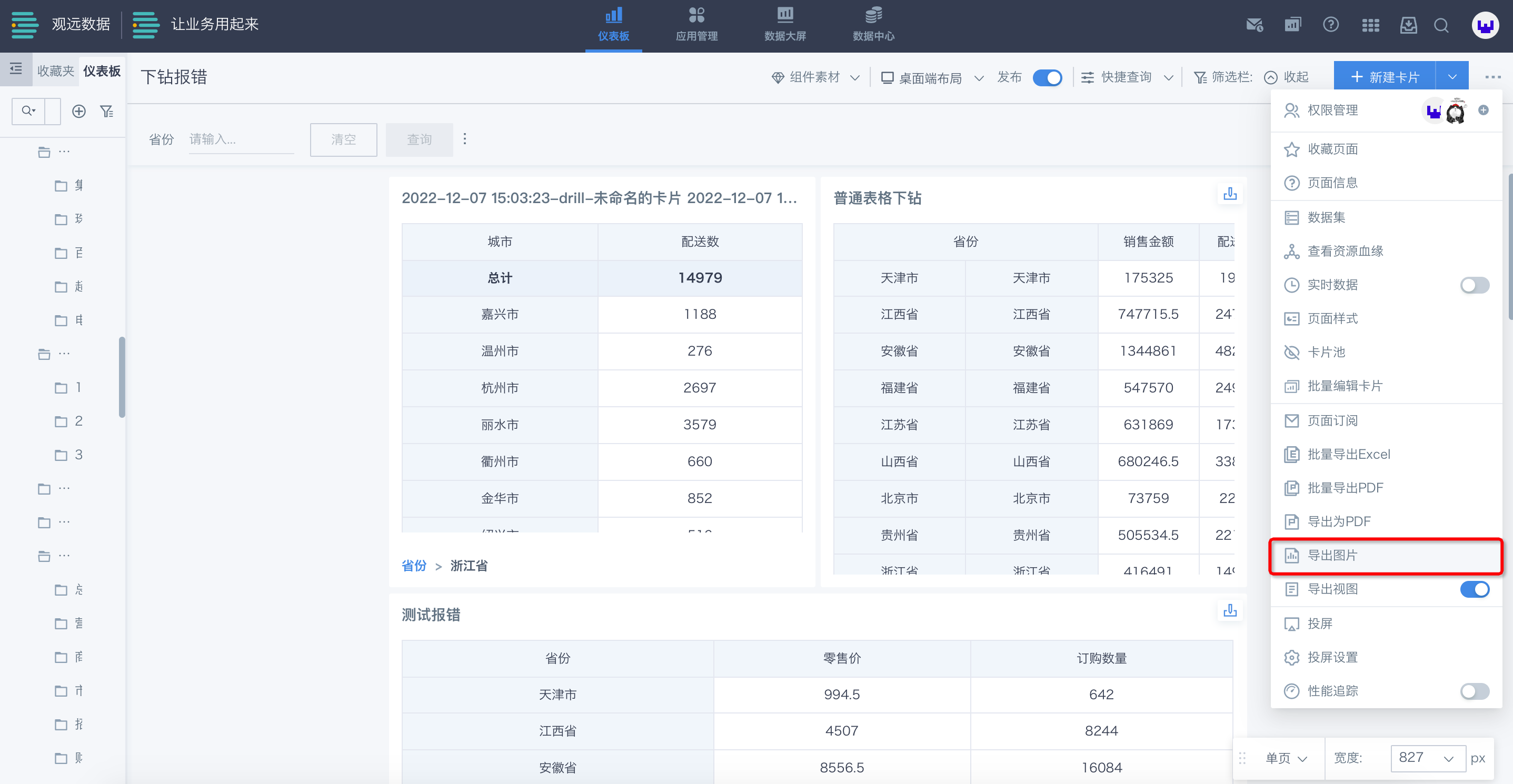
Task: Click the search magnifier icon in header
Action: [1441, 25]
